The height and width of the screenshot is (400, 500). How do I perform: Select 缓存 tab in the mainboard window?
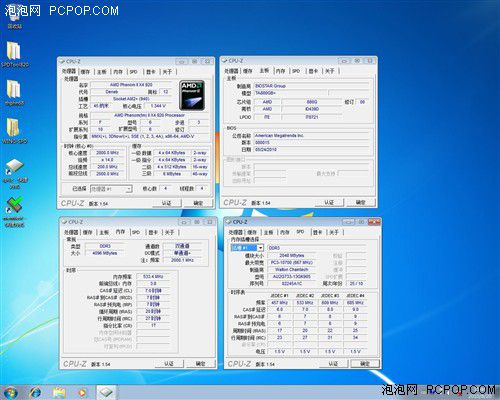(x=248, y=71)
